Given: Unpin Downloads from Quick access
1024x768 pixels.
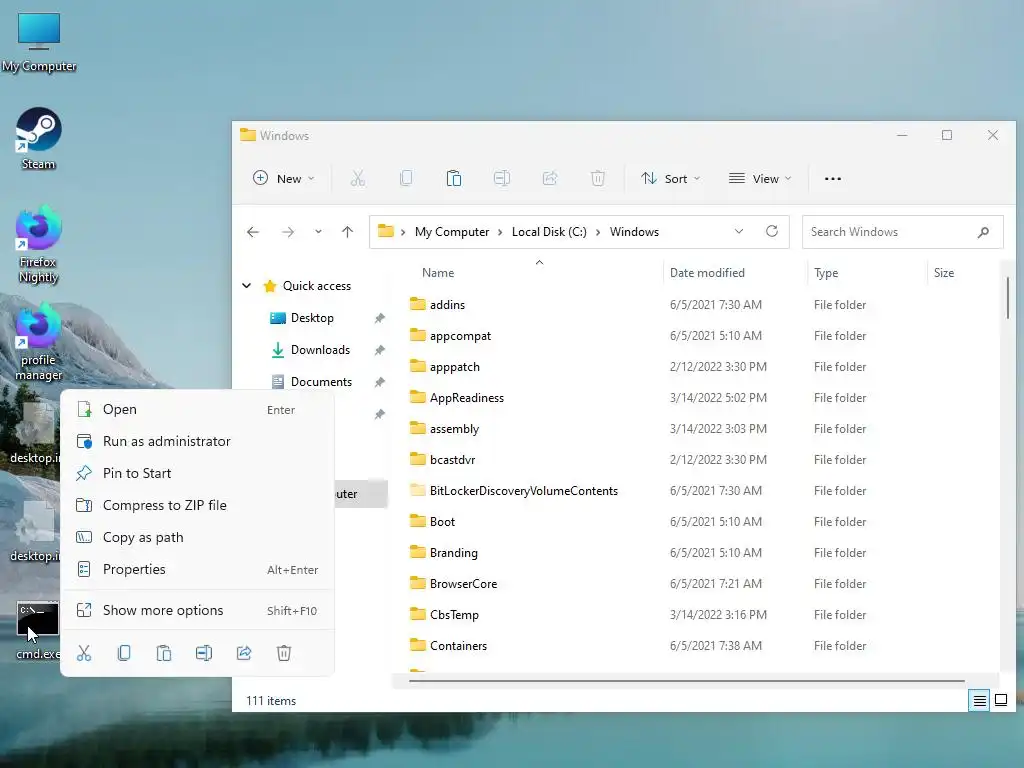Looking at the screenshot, I should [379, 350].
